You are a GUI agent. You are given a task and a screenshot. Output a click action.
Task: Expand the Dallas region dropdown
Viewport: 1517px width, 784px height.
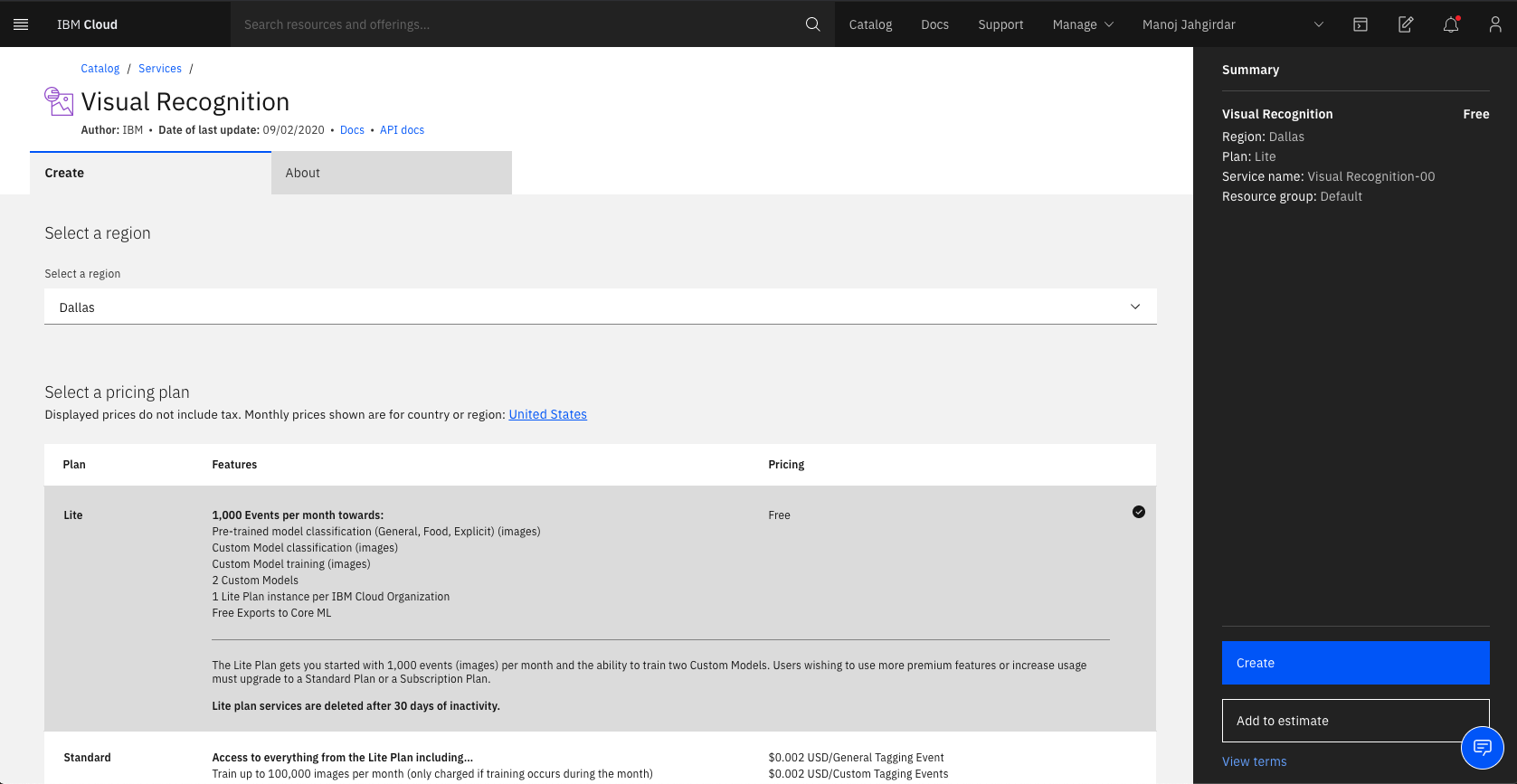pos(601,307)
